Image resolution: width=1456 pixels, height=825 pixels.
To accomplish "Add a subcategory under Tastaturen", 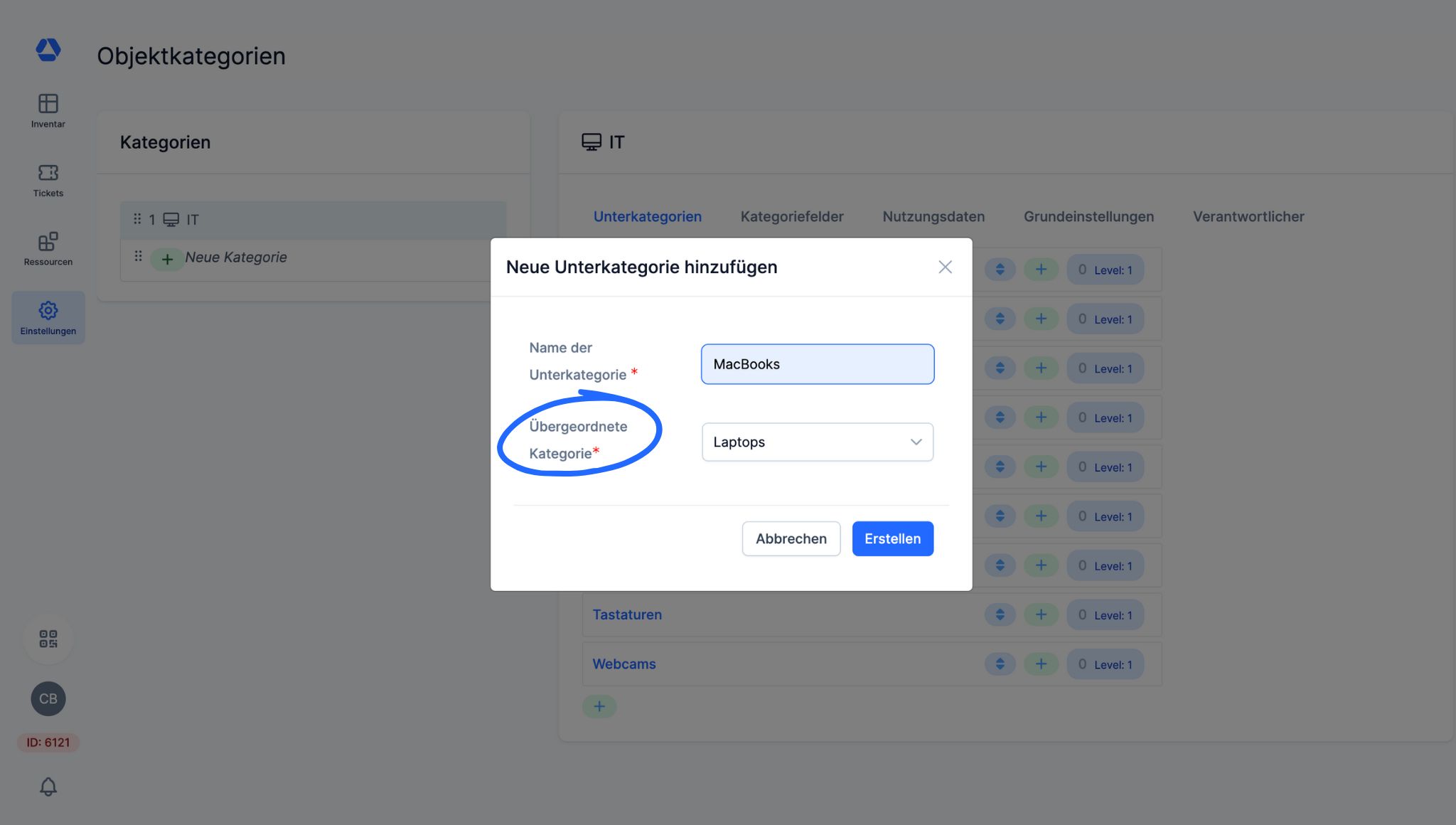I will click(x=1041, y=614).
